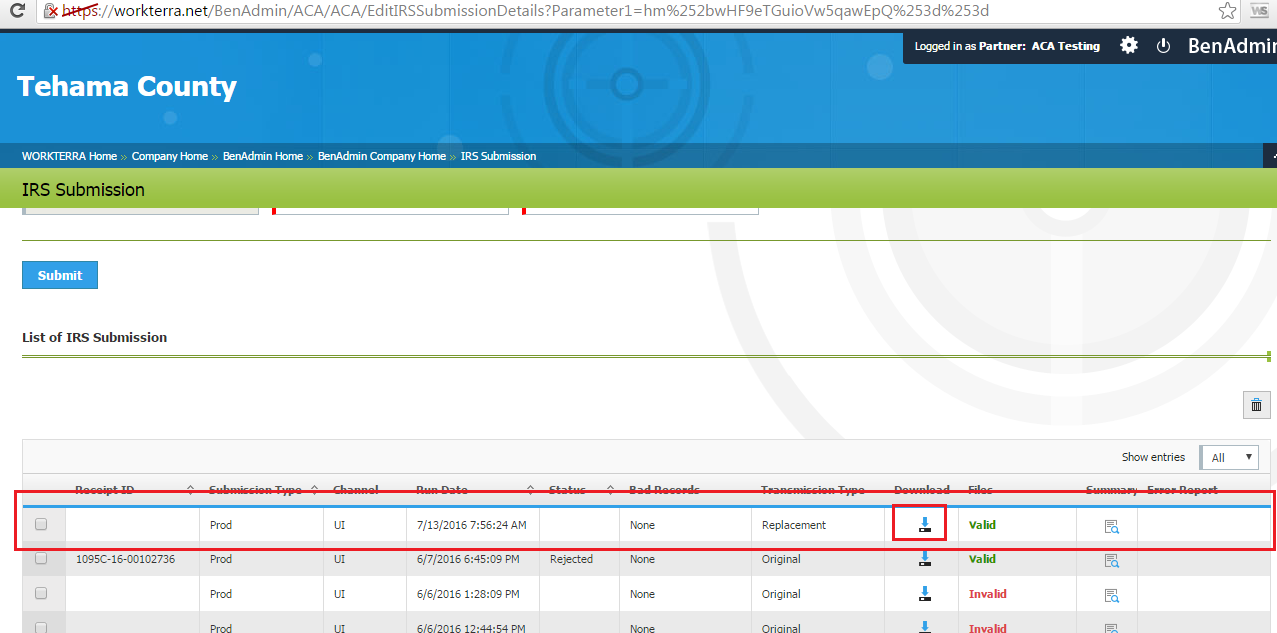The width and height of the screenshot is (1277, 633).
Task: Tick checkbox for 6/6/2016 1:28:09 PM row
Action: [41, 593]
